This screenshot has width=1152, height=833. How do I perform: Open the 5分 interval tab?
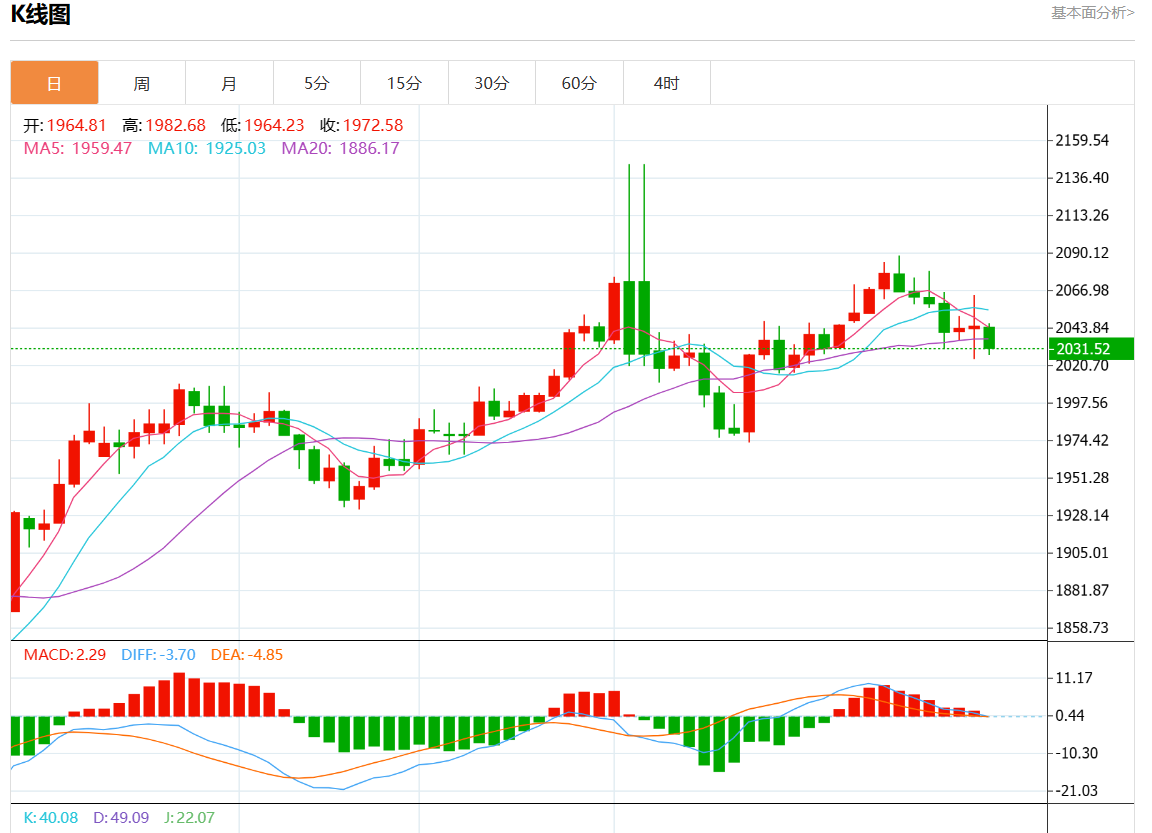pyautogui.click(x=317, y=83)
